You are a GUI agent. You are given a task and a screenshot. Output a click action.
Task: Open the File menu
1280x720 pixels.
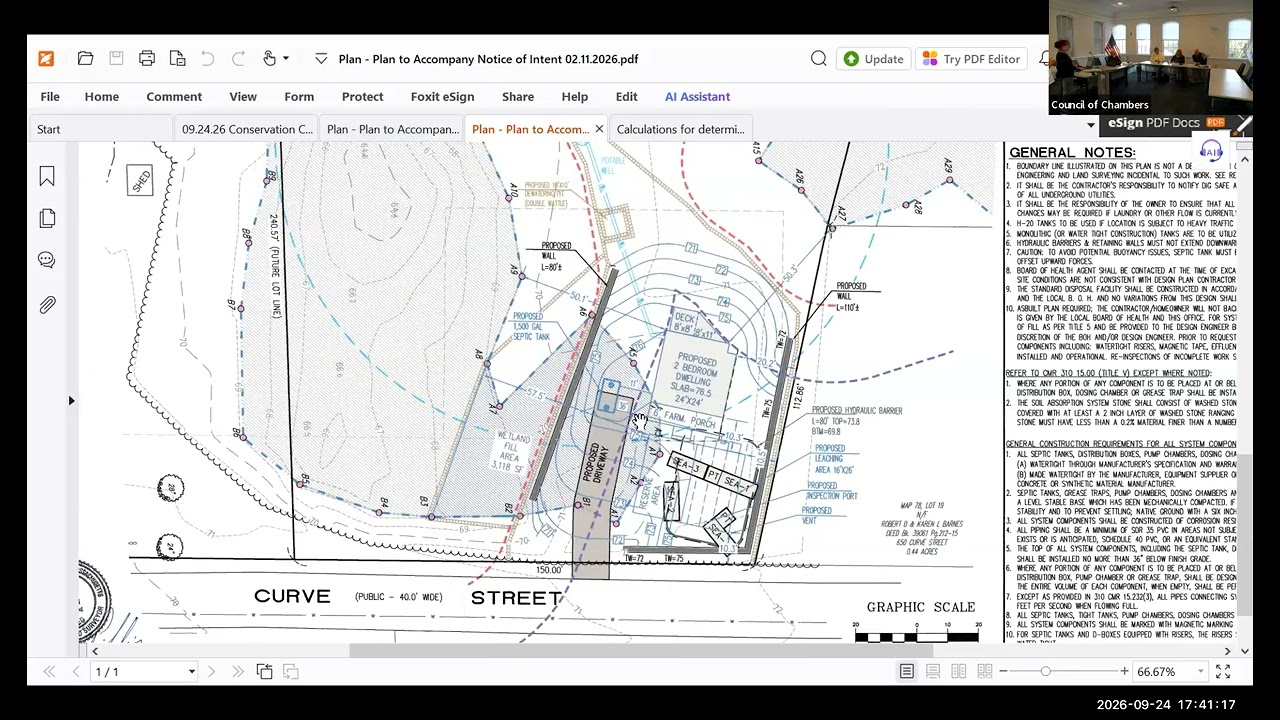click(50, 97)
